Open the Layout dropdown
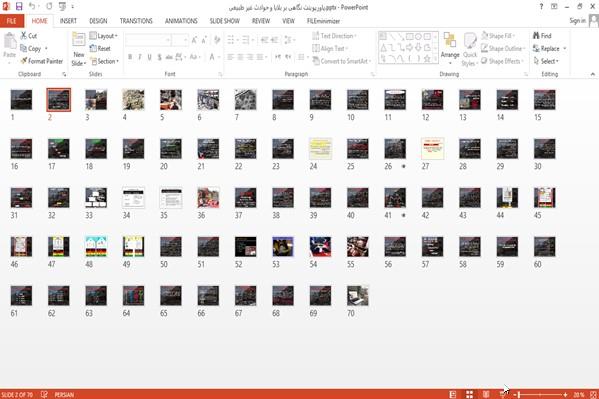This screenshot has height=399, width=599. coord(104,36)
